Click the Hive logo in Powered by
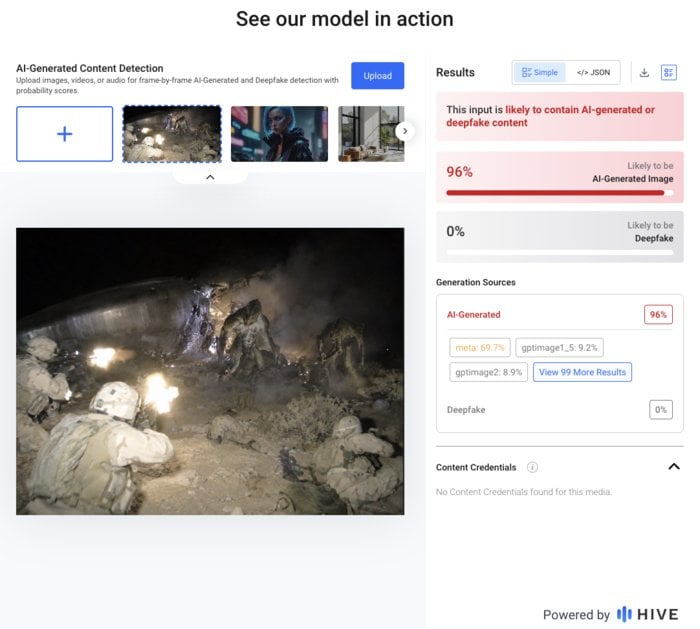Viewport: 700px width, 629px height. 647,614
